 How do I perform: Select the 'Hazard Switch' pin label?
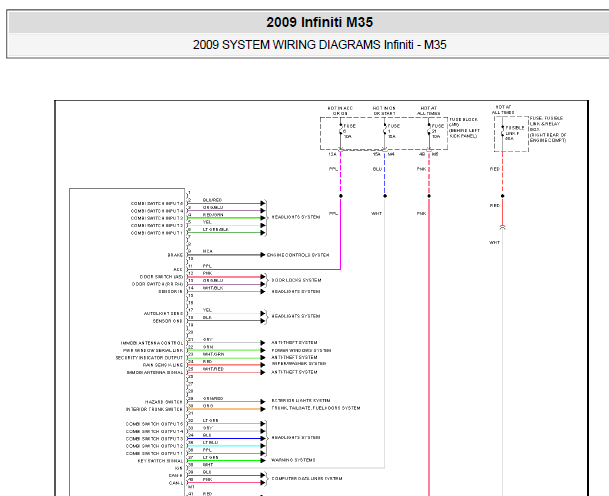(x=164, y=402)
